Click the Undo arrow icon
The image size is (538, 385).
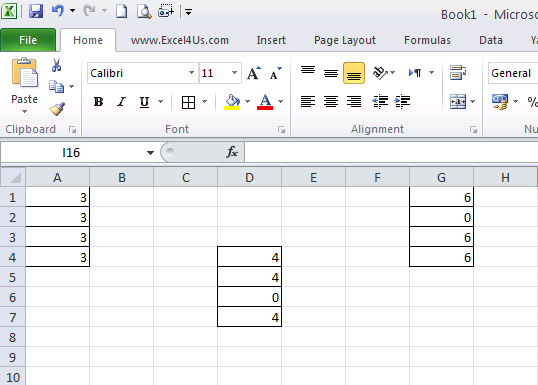[57, 11]
